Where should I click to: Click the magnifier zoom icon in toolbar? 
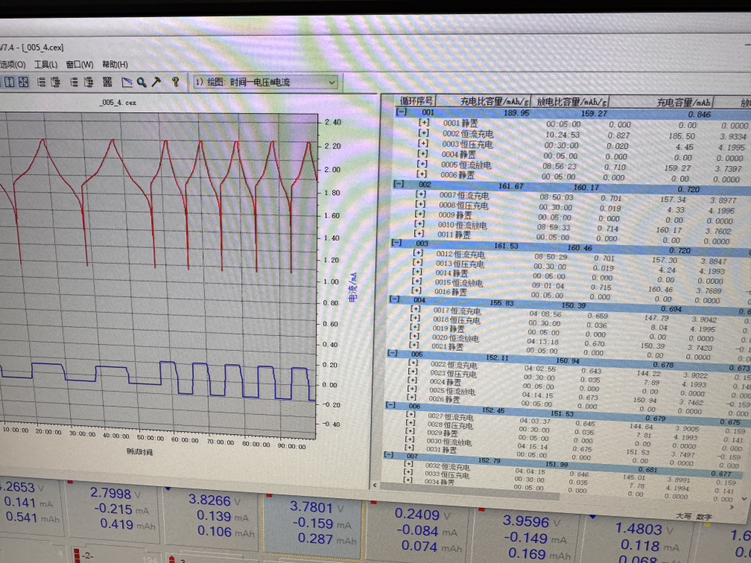142,82
